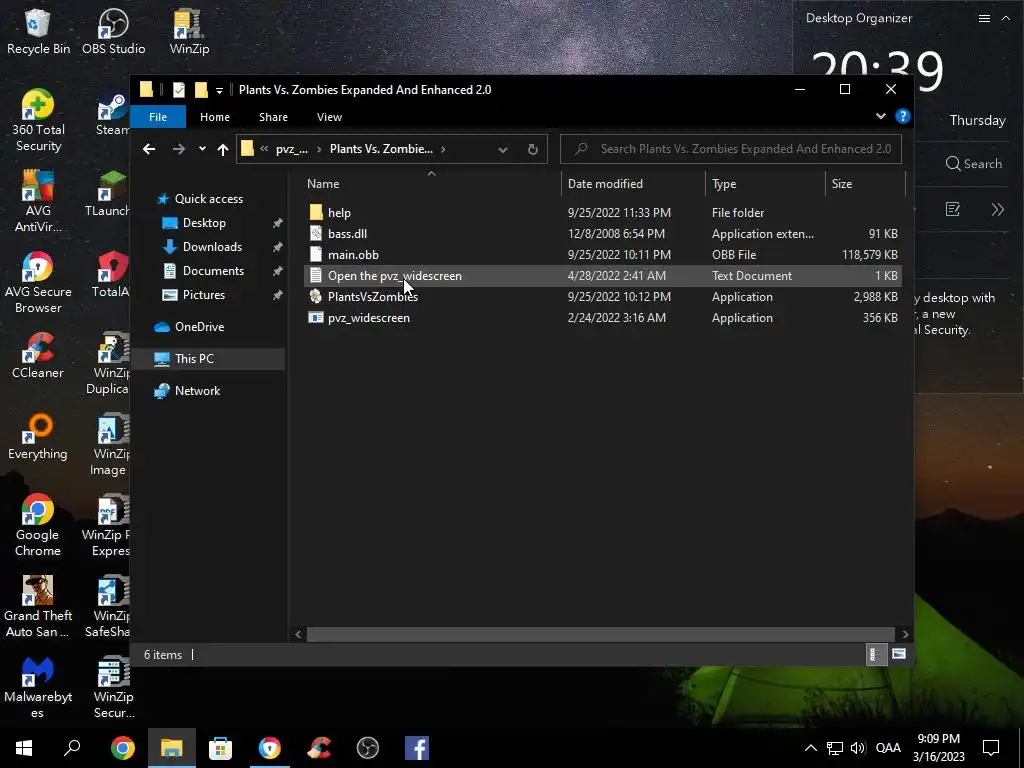
Task: Open recent locations dropdown arrow
Action: pyautogui.click(x=202, y=149)
